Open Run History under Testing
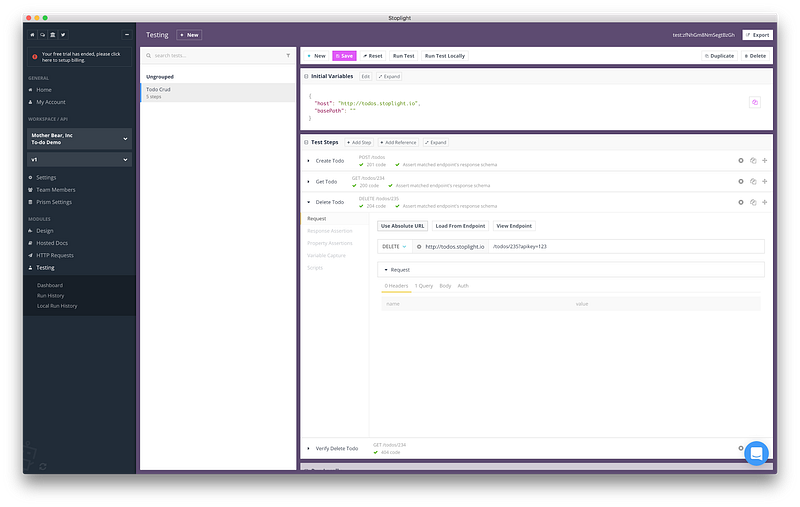Image resolution: width=800 pixels, height=507 pixels. coord(51,296)
